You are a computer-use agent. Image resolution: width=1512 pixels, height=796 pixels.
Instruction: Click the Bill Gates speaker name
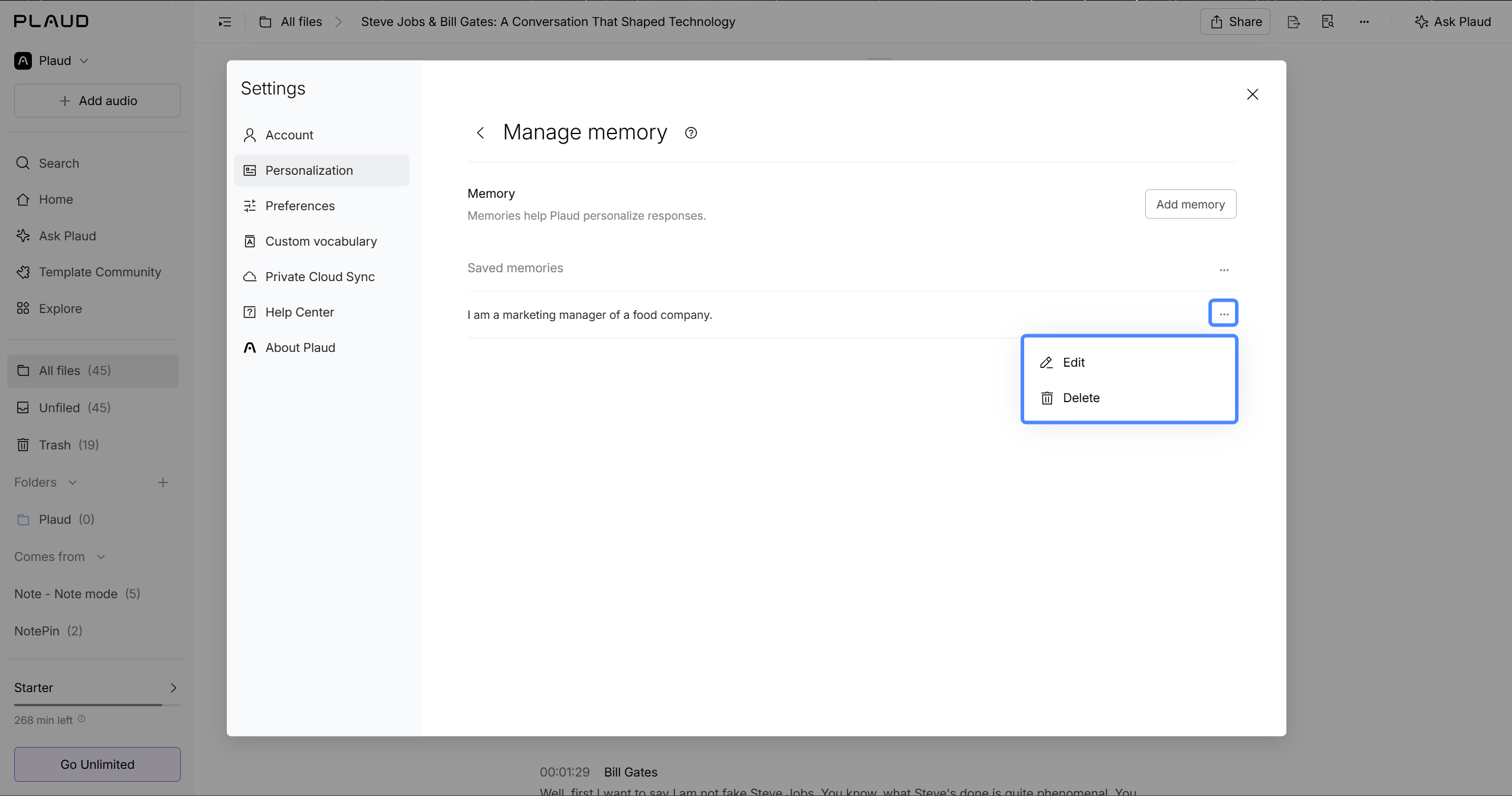631,772
